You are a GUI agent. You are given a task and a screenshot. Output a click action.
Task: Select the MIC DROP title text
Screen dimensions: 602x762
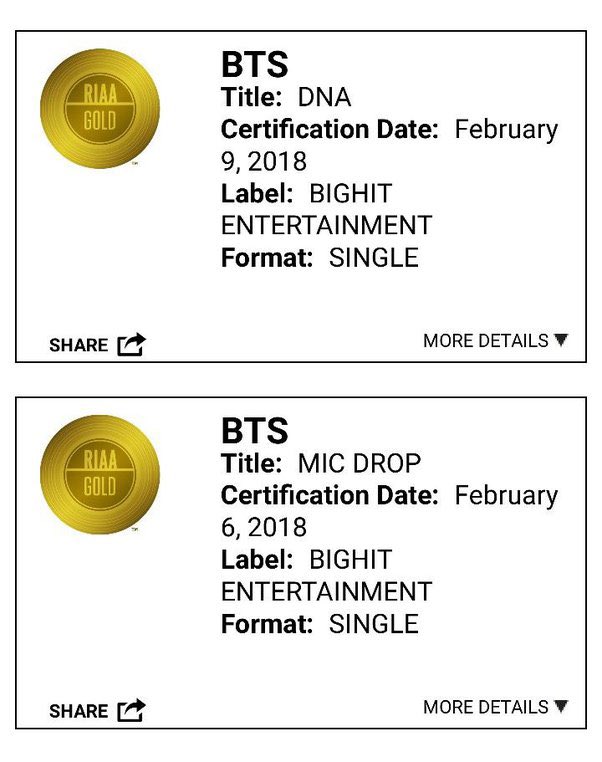[359, 463]
